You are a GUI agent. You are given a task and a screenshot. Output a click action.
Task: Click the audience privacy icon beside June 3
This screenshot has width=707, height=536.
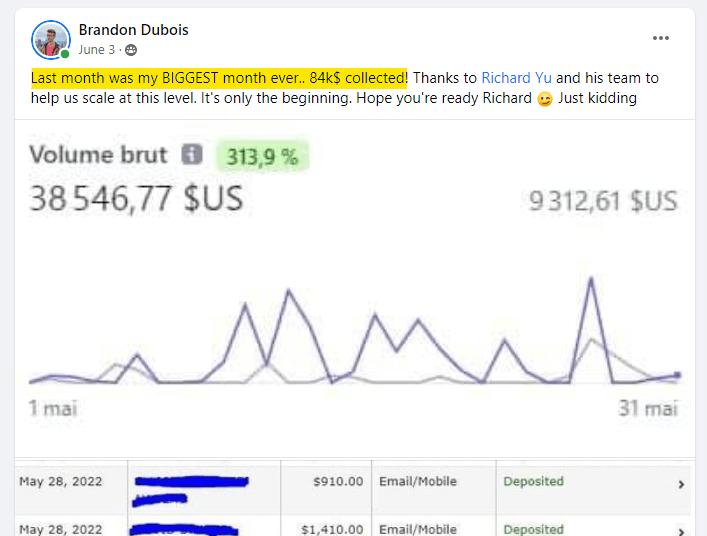click(x=131, y=50)
